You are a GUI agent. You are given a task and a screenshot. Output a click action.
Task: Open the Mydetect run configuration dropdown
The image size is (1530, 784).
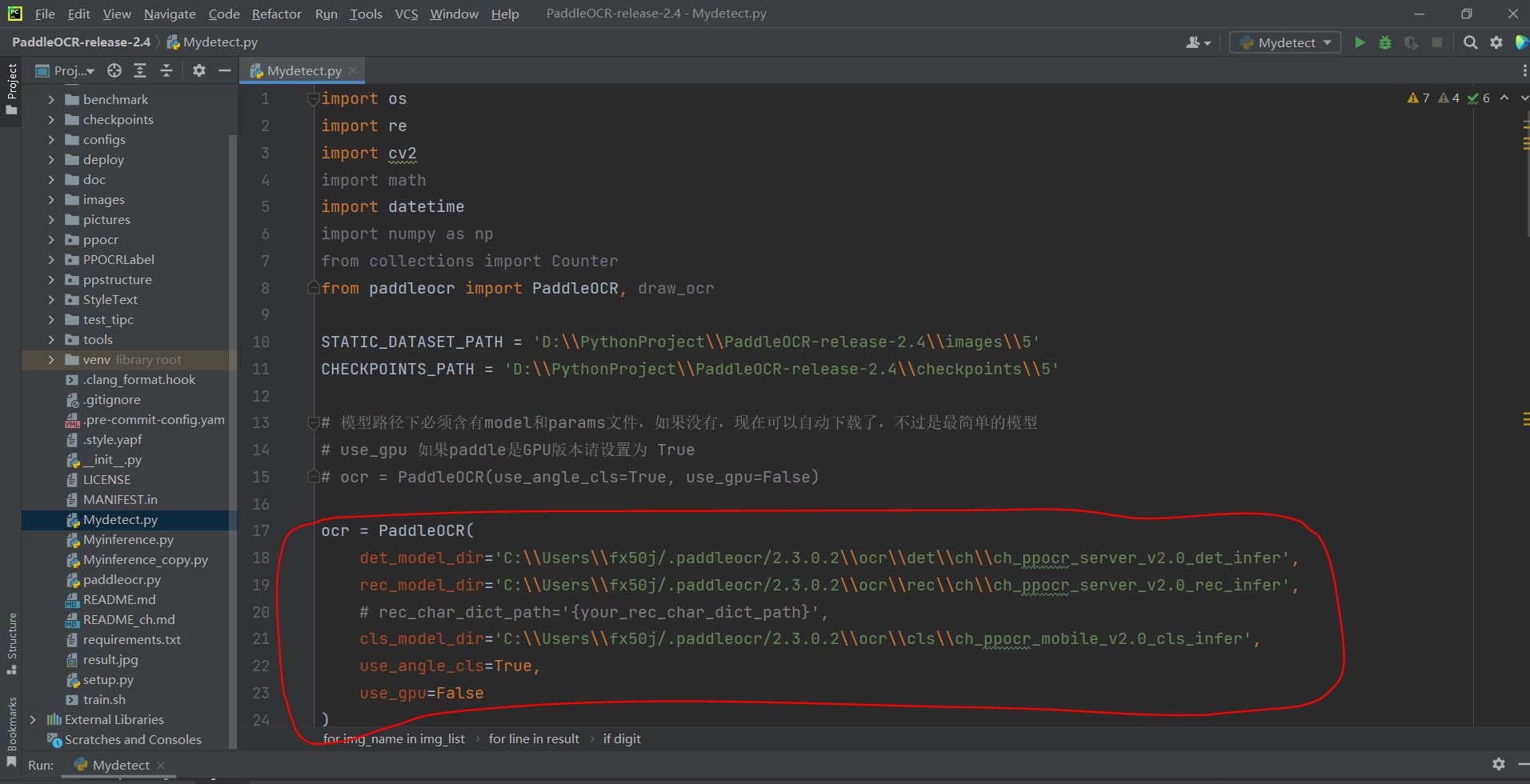[1285, 42]
